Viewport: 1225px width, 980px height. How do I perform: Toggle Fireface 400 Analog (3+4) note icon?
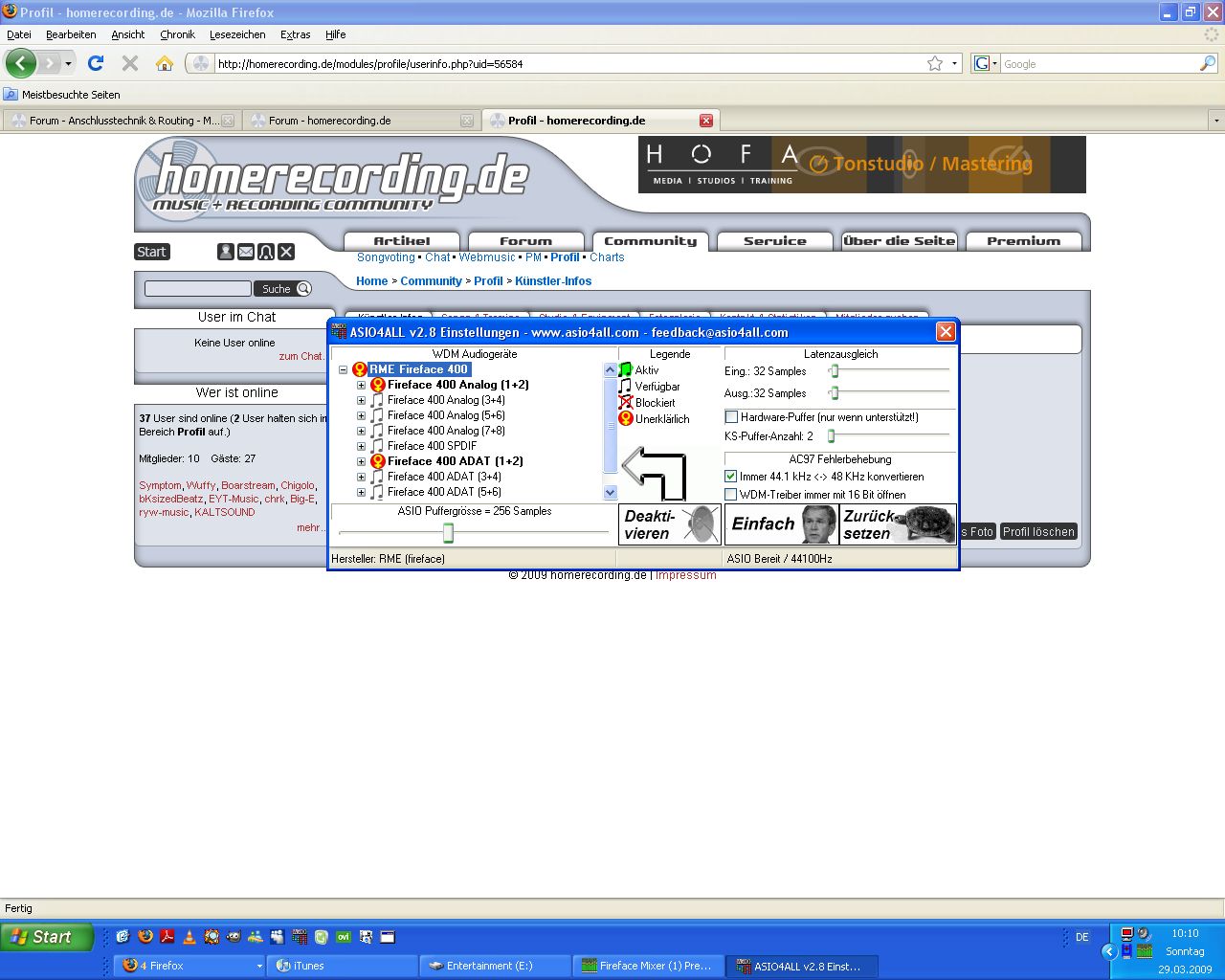tap(377, 400)
